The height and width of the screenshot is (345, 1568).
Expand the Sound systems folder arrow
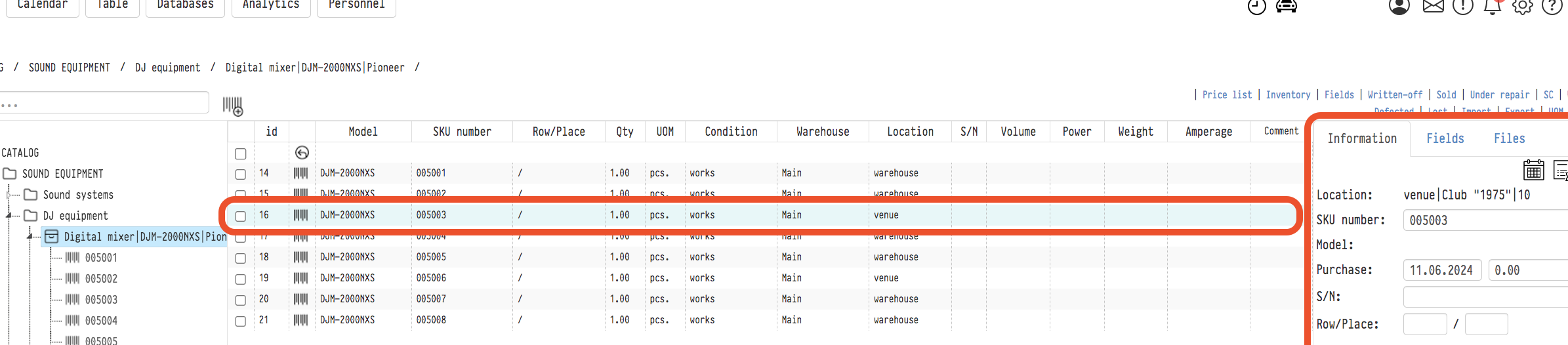pos(9,195)
